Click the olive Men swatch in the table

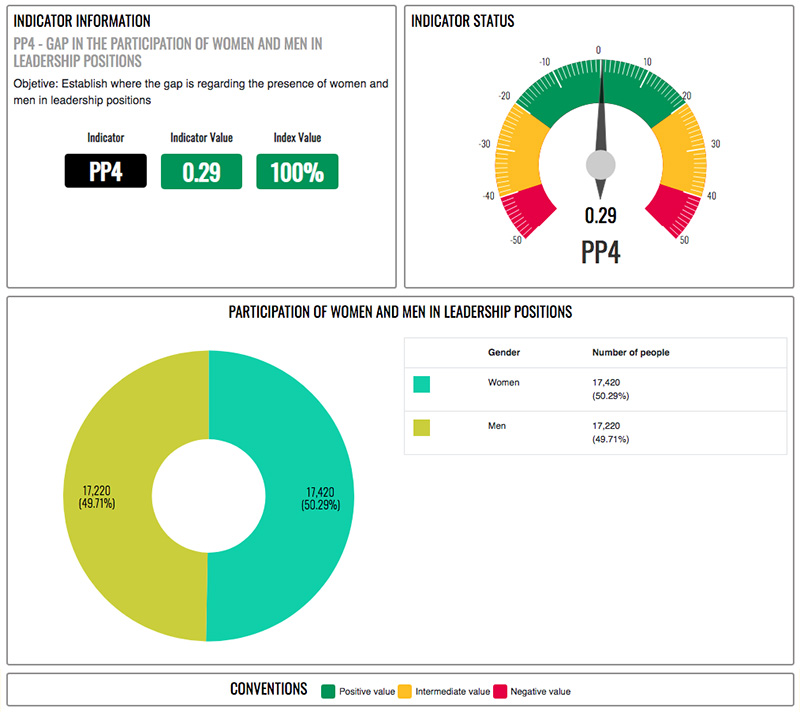[x=421, y=427]
